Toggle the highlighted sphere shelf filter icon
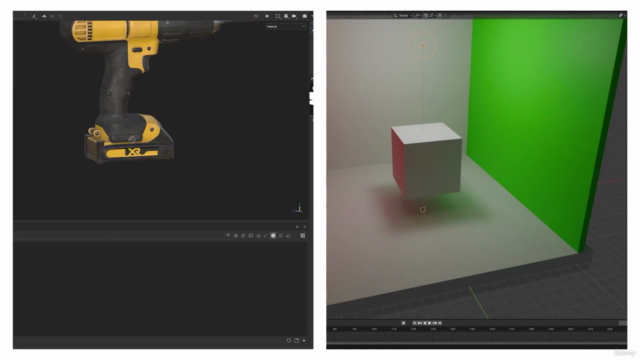This screenshot has height=360, width=640. point(273,236)
